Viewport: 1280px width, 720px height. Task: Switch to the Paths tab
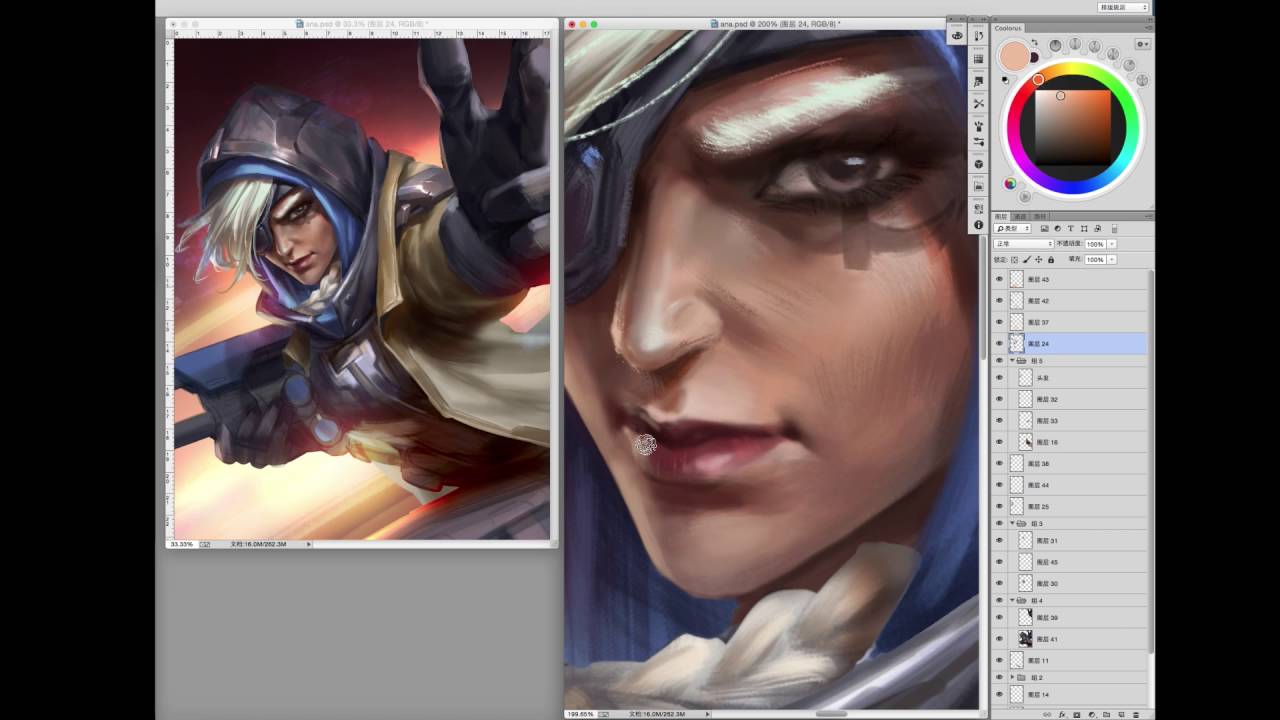1040,216
